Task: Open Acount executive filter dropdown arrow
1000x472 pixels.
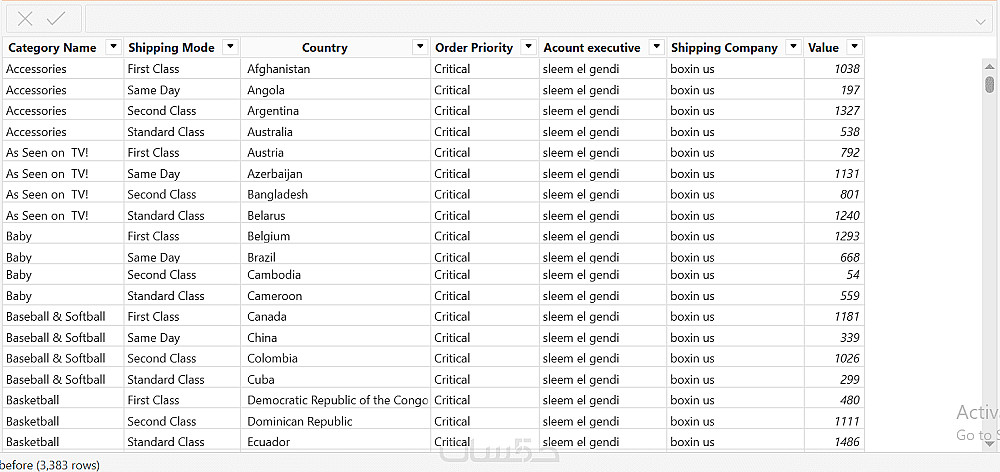Action: [656, 47]
